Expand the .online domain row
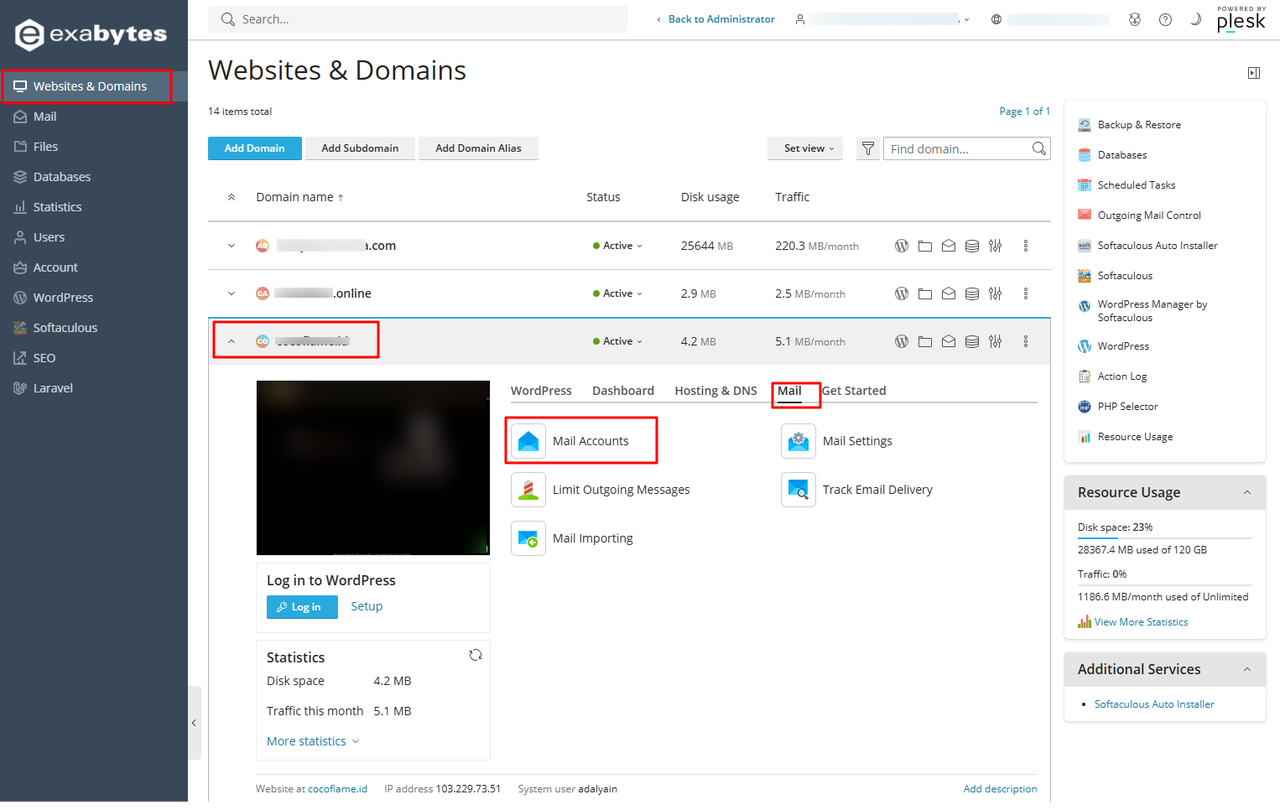 pyautogui.click(x=231, y=294)
